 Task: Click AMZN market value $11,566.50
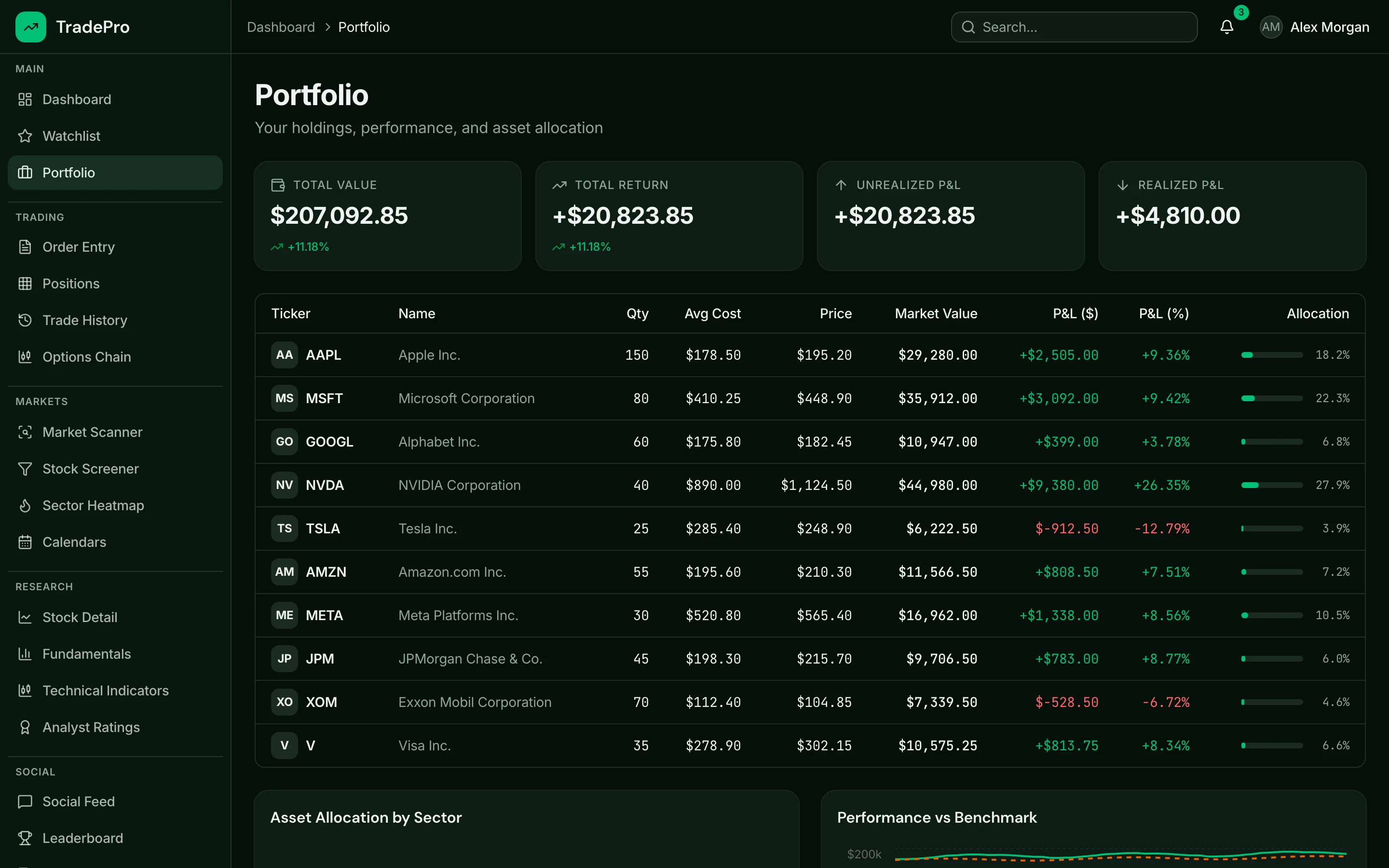937,572
